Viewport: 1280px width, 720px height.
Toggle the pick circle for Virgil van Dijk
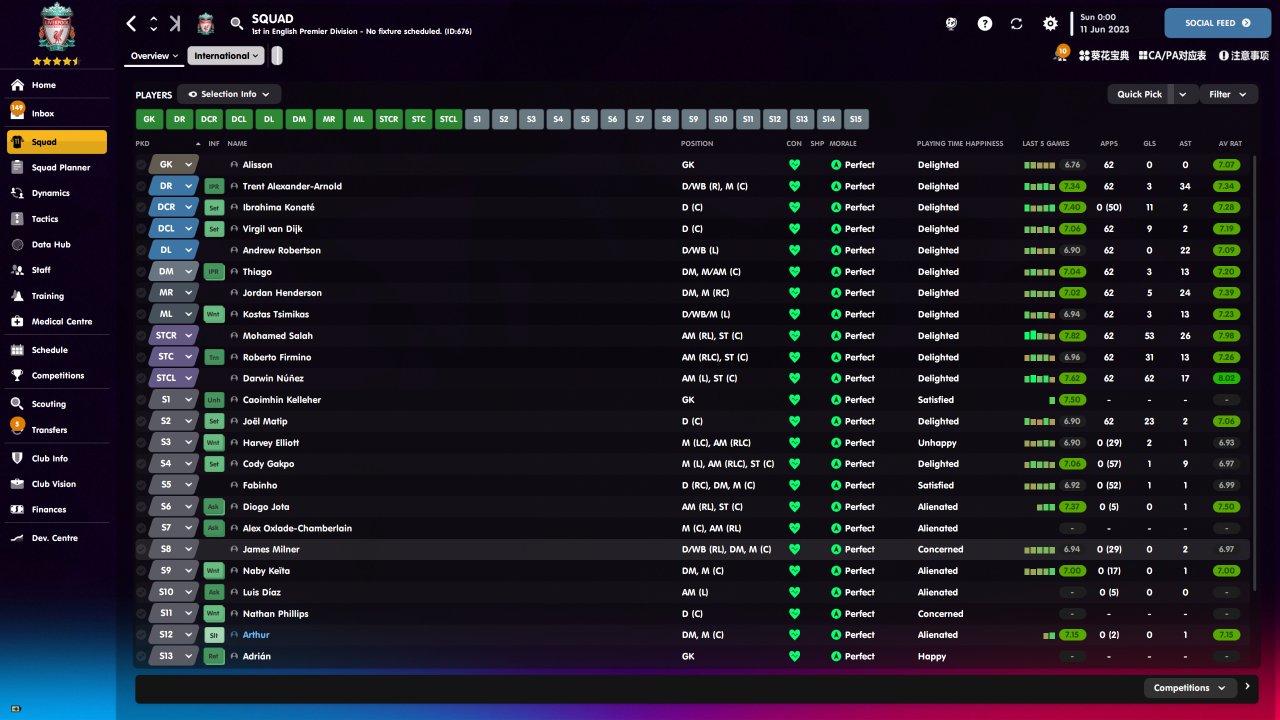pyautogui.click(x=141, y=229)
